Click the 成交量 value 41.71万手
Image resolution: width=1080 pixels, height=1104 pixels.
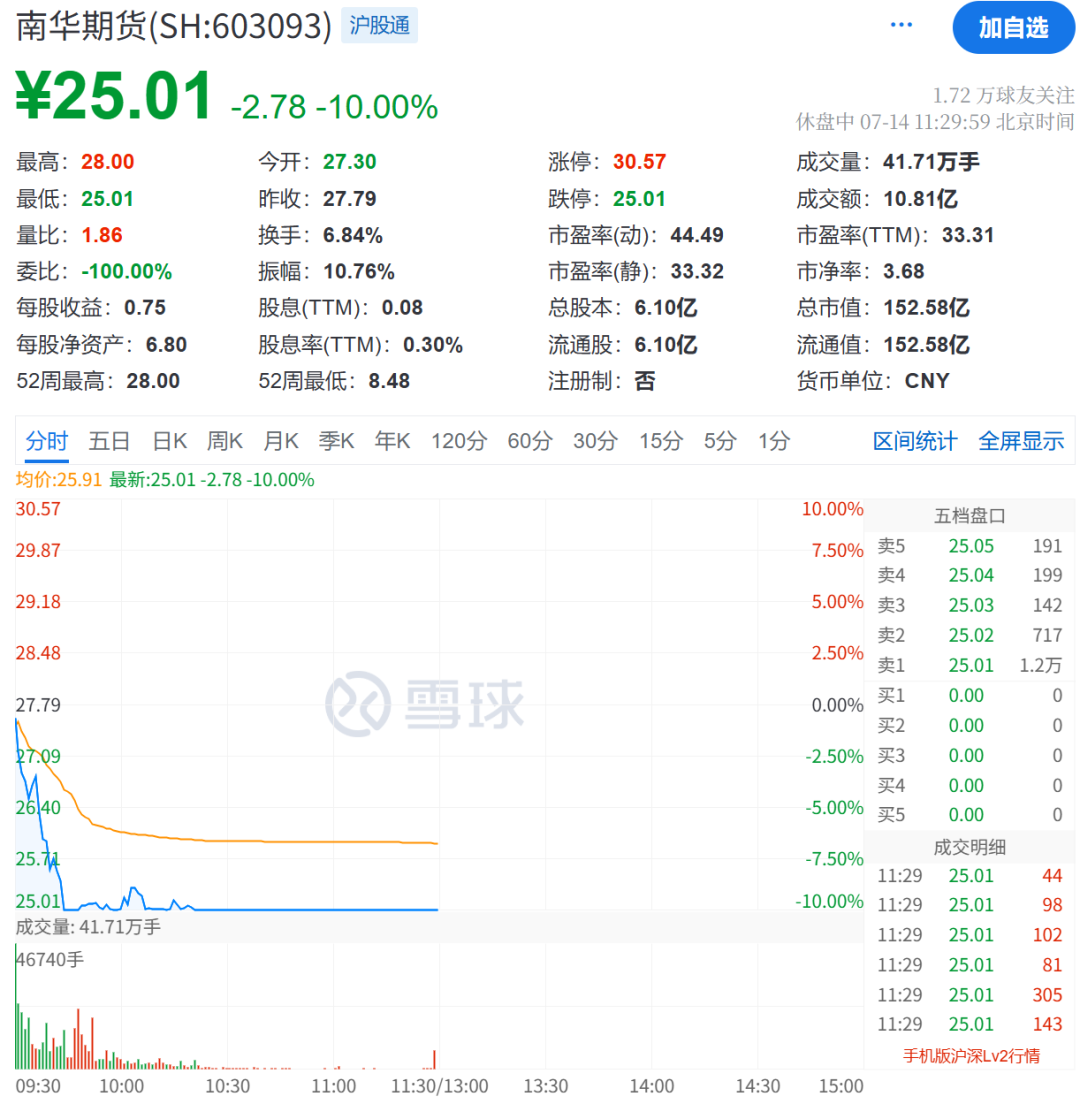931,162
